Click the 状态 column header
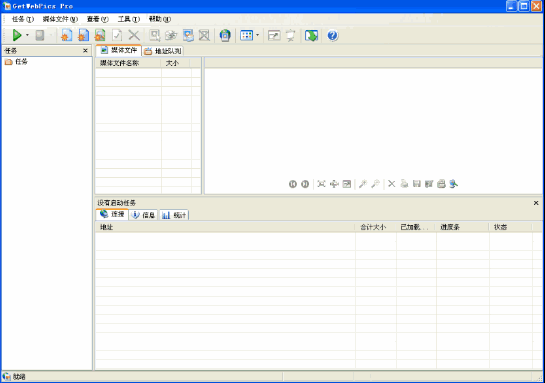Screen dimensions: 545x383 [511, 227]
